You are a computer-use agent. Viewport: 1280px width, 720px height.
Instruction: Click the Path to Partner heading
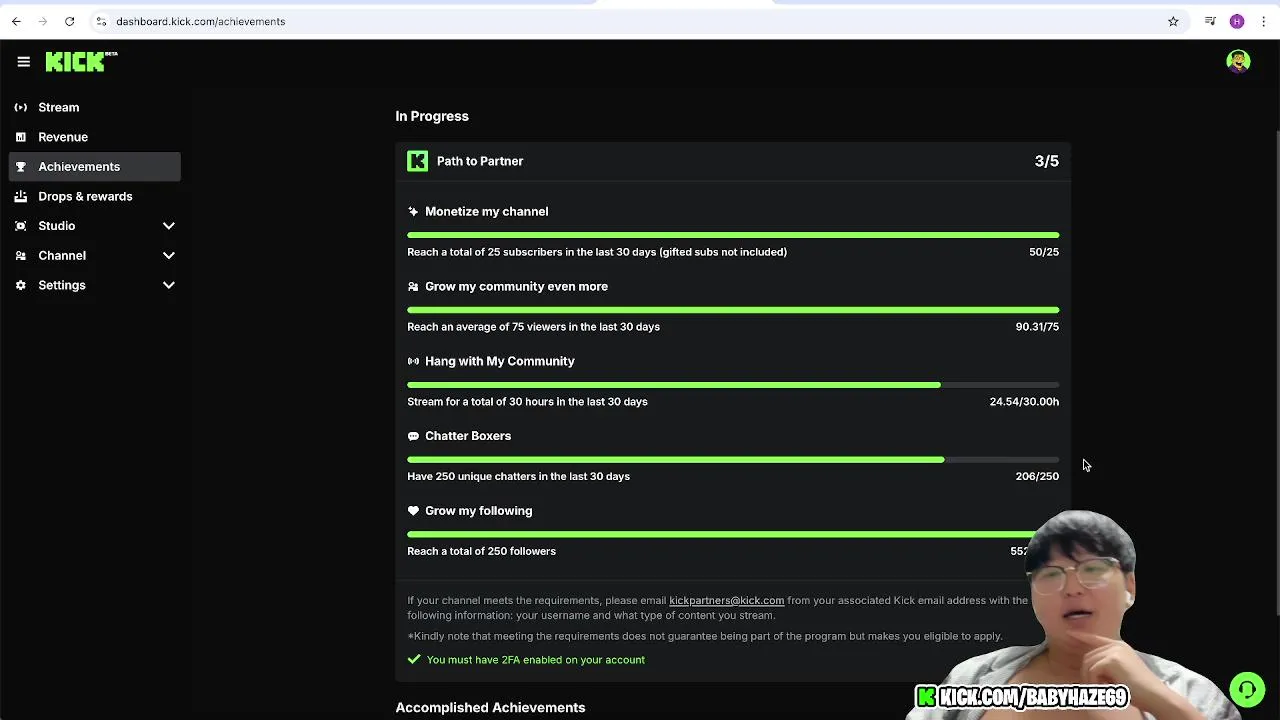(480, 161)
